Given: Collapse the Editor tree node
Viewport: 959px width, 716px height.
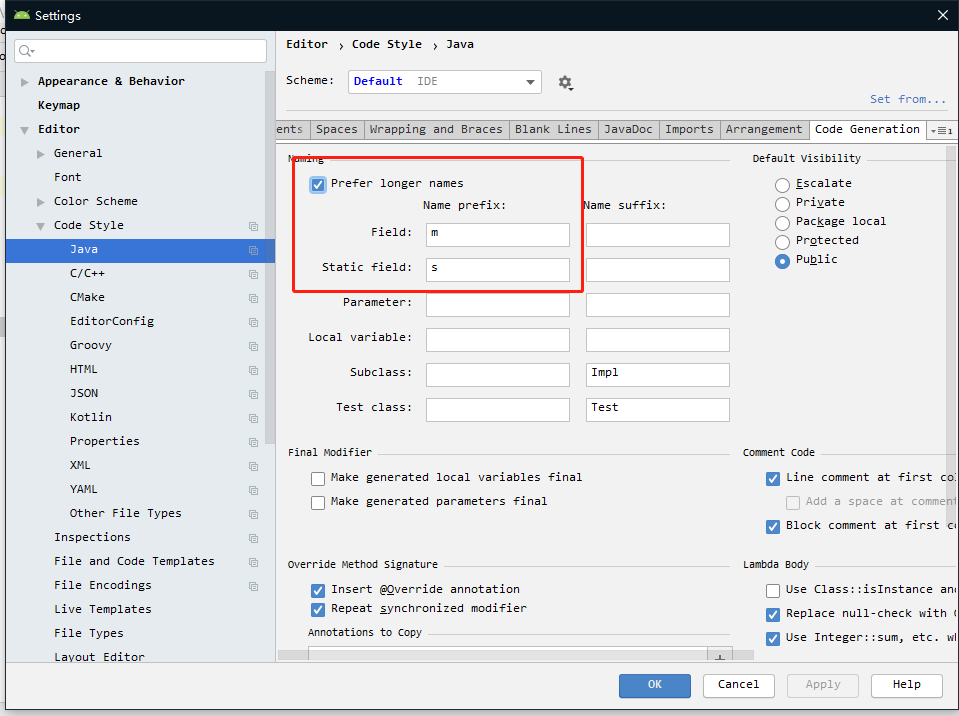Looking at the screenshot, I should pyautogui.click(x=24, y=130).
